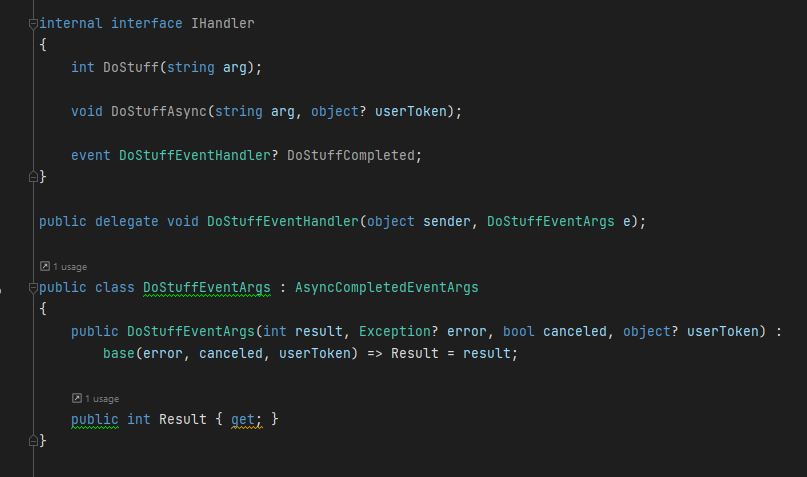This screenshot has width=807, height=477.
Task: Click DoStuffCompleted event name
Action: [351, 155]
